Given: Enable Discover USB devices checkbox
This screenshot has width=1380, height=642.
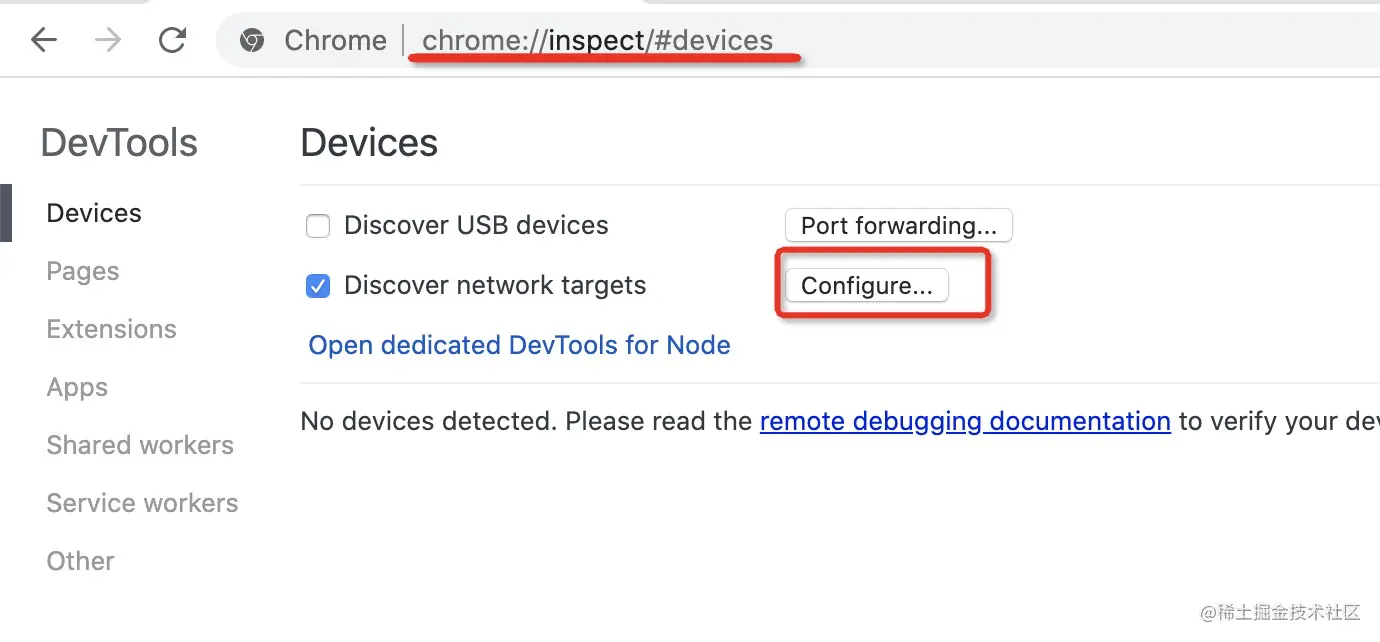Looking at the screenshot, I should coord(318,226).
